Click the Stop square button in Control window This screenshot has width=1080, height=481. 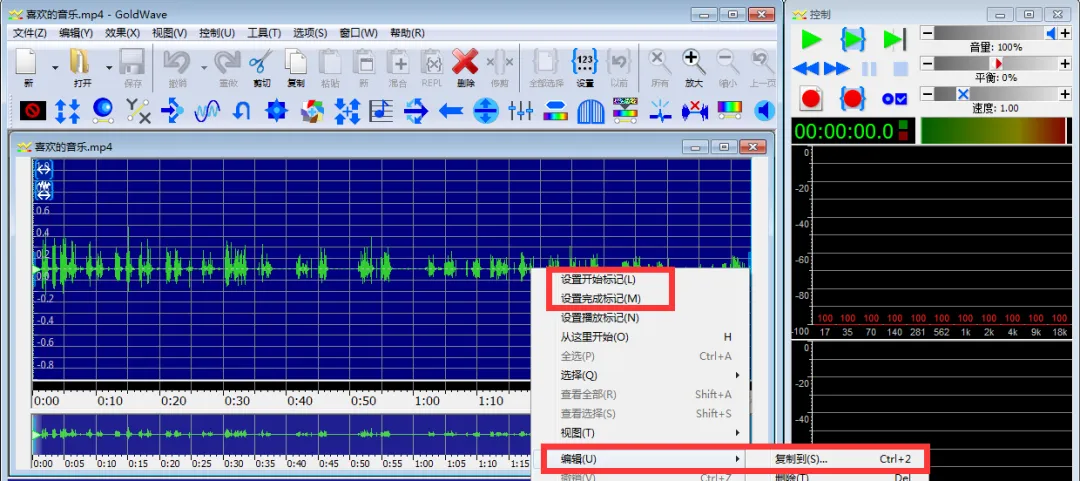coord(900,68)
